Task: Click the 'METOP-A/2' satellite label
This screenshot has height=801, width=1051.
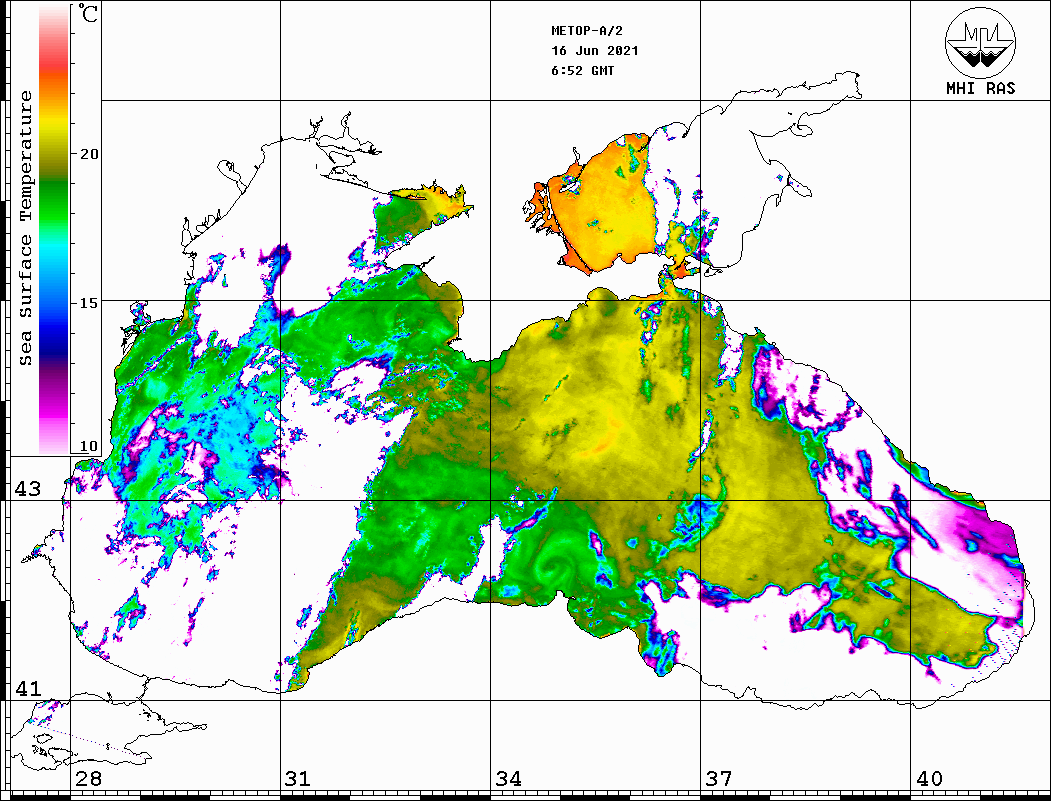Action: tap(586, 31)
